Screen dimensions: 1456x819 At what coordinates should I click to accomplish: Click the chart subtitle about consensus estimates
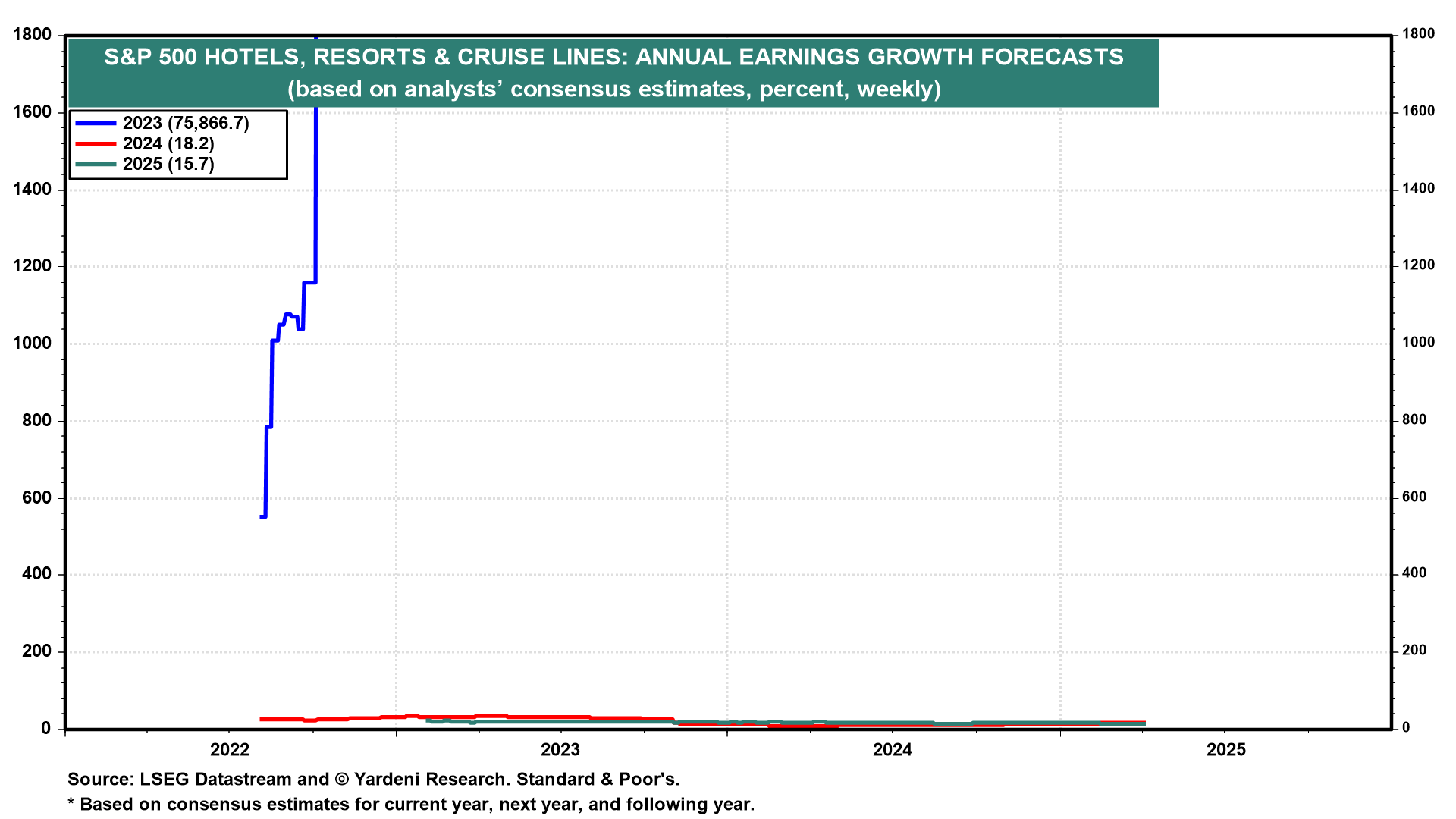(x=613, y=89)
